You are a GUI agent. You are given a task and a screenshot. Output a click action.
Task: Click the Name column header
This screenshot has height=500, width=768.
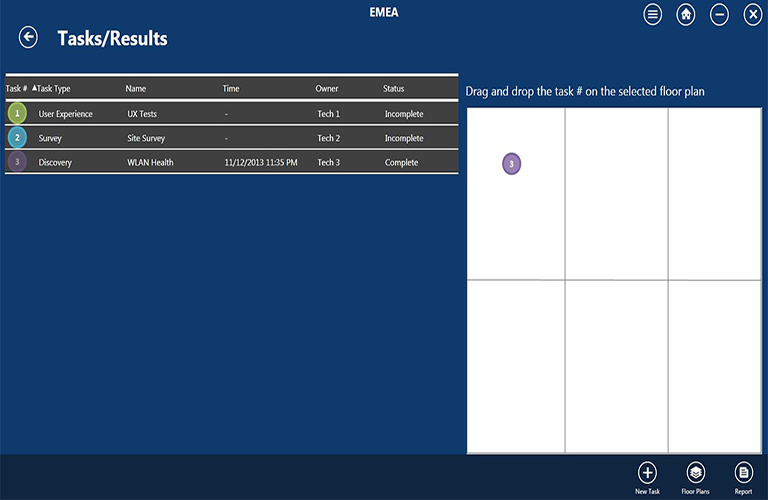coord(136,89)
